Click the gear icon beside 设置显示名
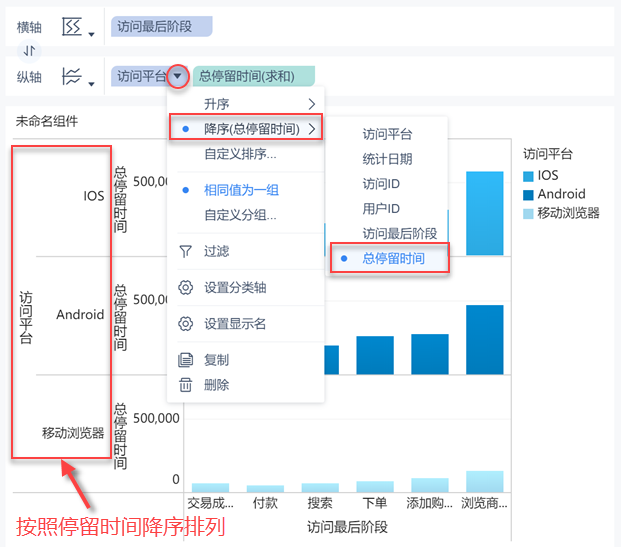The image size is (621, 547). pos(185,324)
